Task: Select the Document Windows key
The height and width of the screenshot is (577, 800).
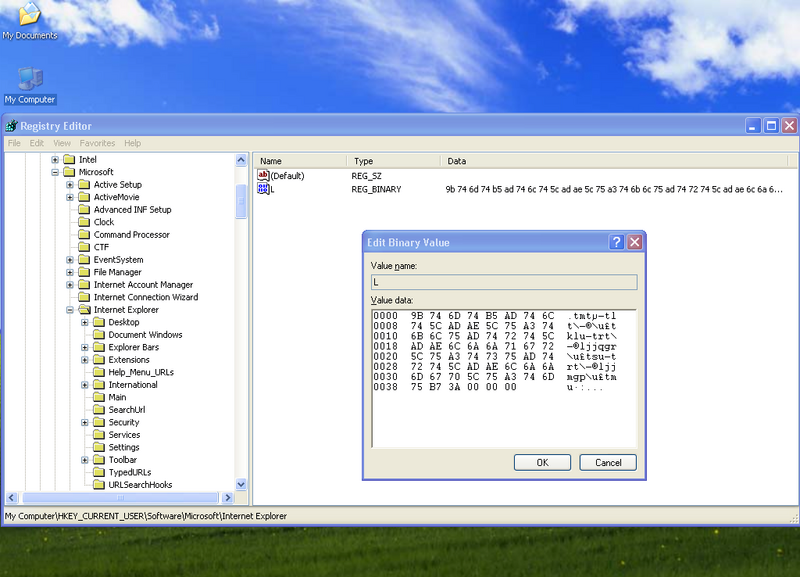Action: 145,335
